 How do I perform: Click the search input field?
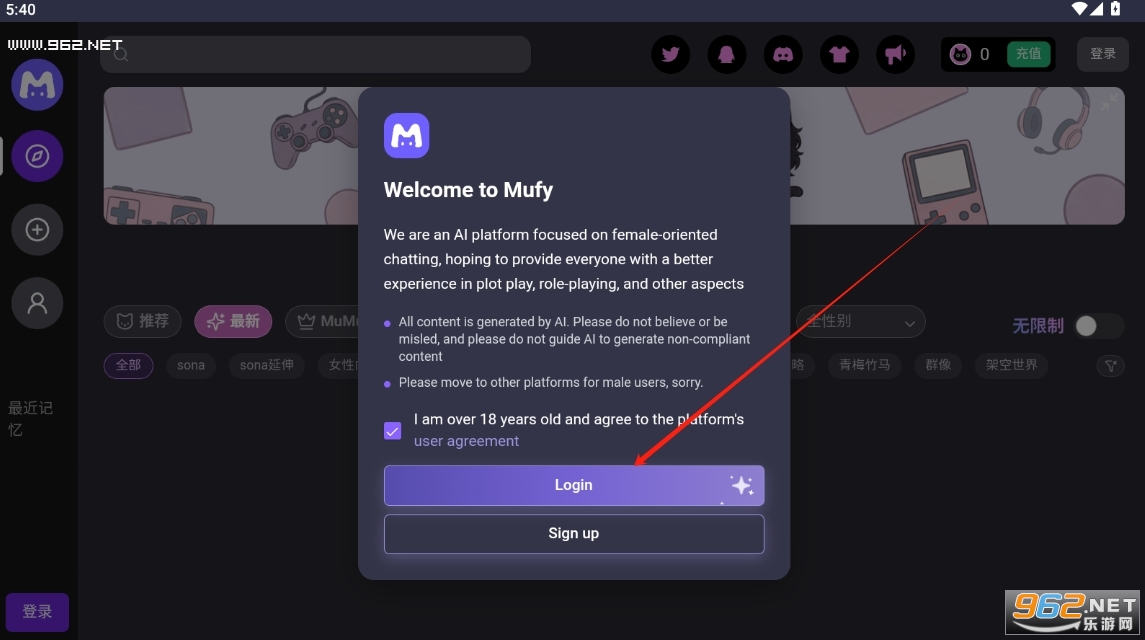tap(315, 54)
